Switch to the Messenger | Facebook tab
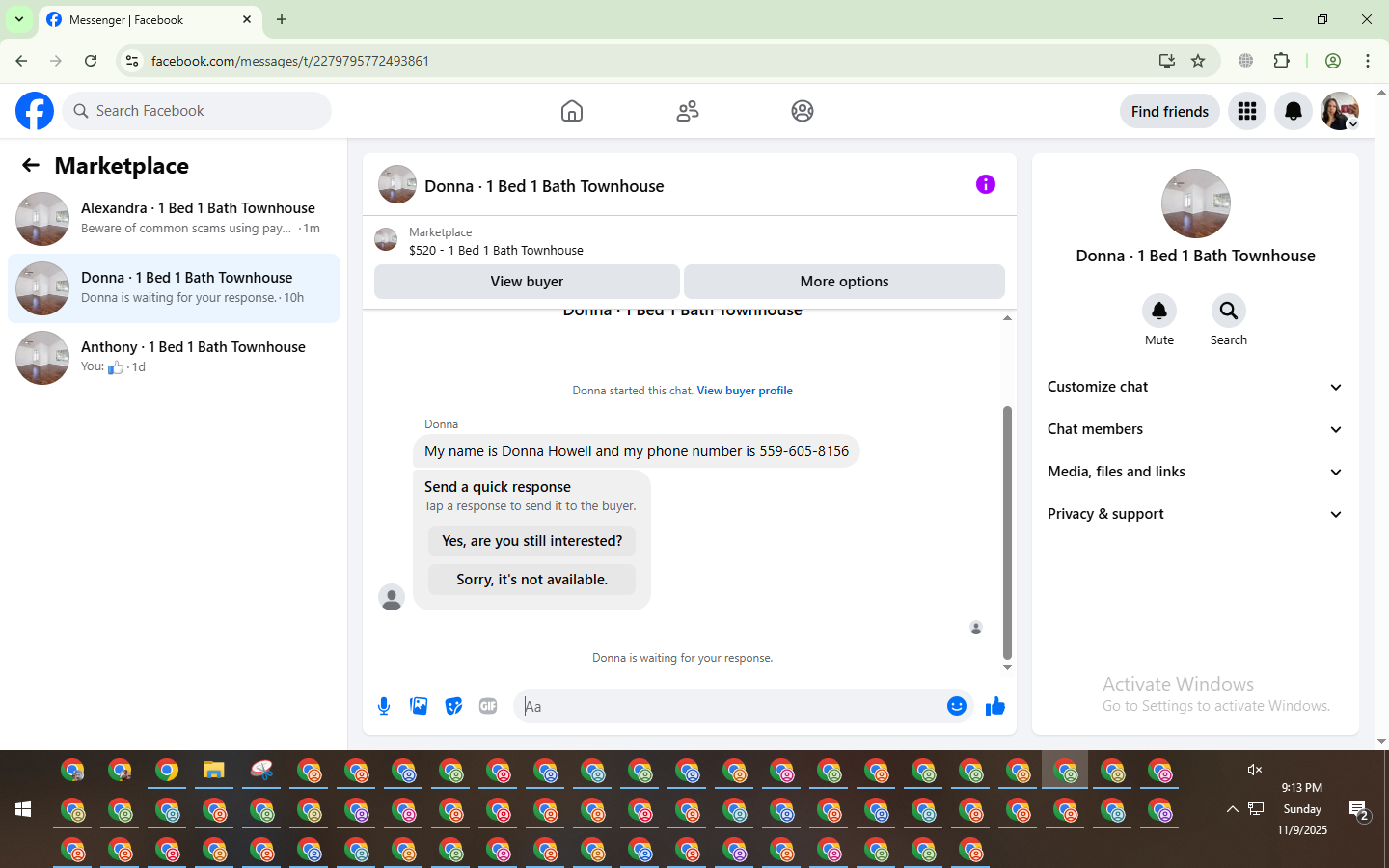Image resolution: width=1389 pixels, height=868 pixels. click(x=150, y=20)
